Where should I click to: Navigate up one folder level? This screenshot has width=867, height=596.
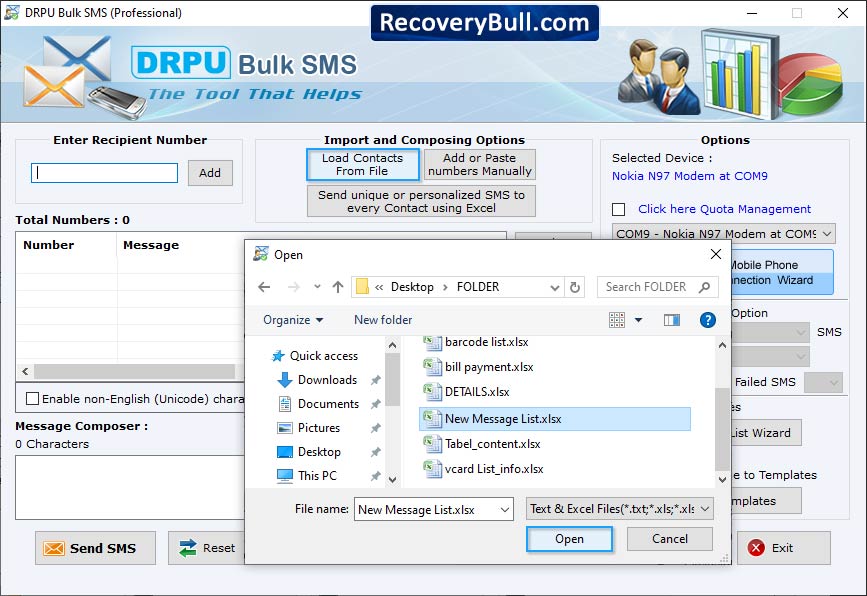pyautogui.click(x=338, y=287)
